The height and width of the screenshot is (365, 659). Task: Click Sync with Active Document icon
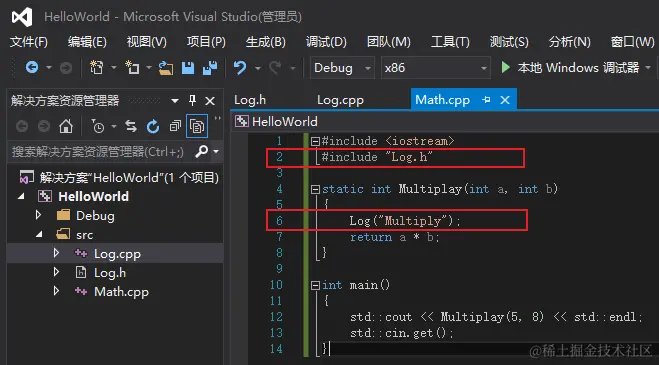coord(131,126)
